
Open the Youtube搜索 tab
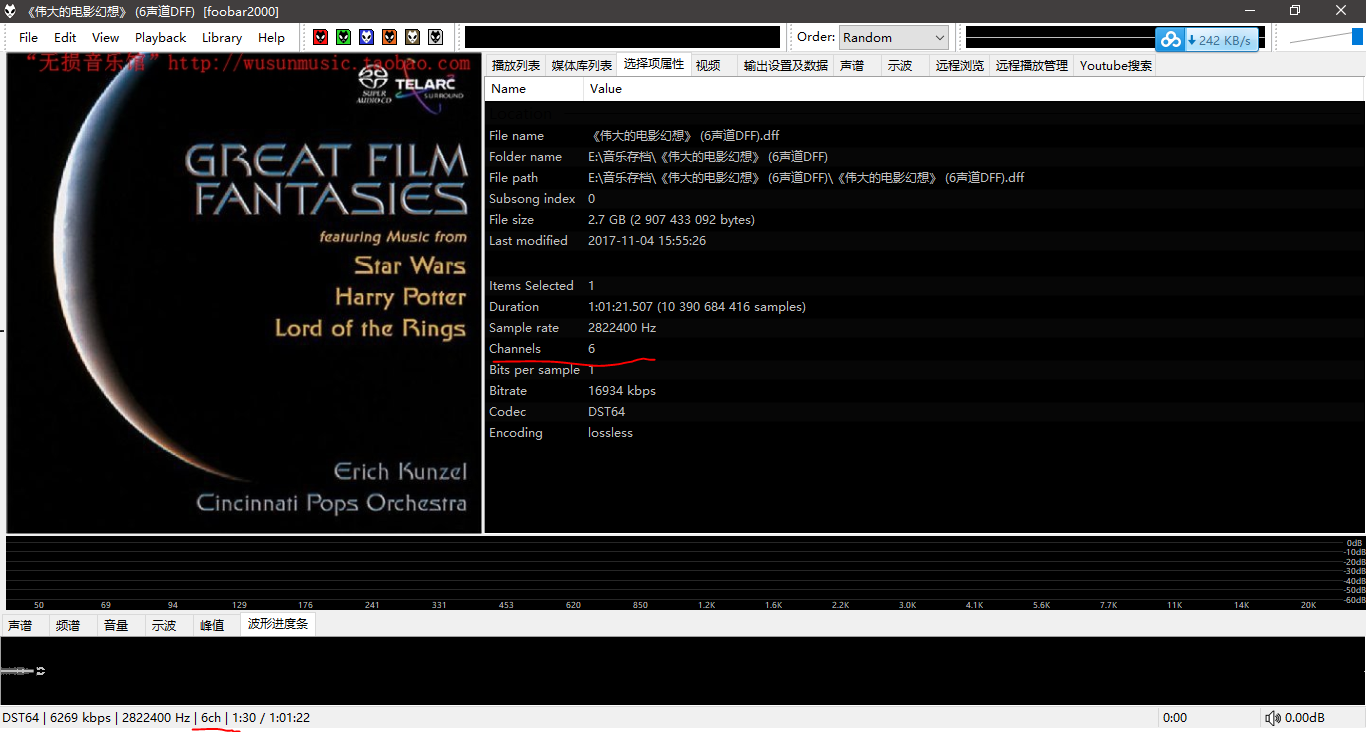[x=1115, y=65]
